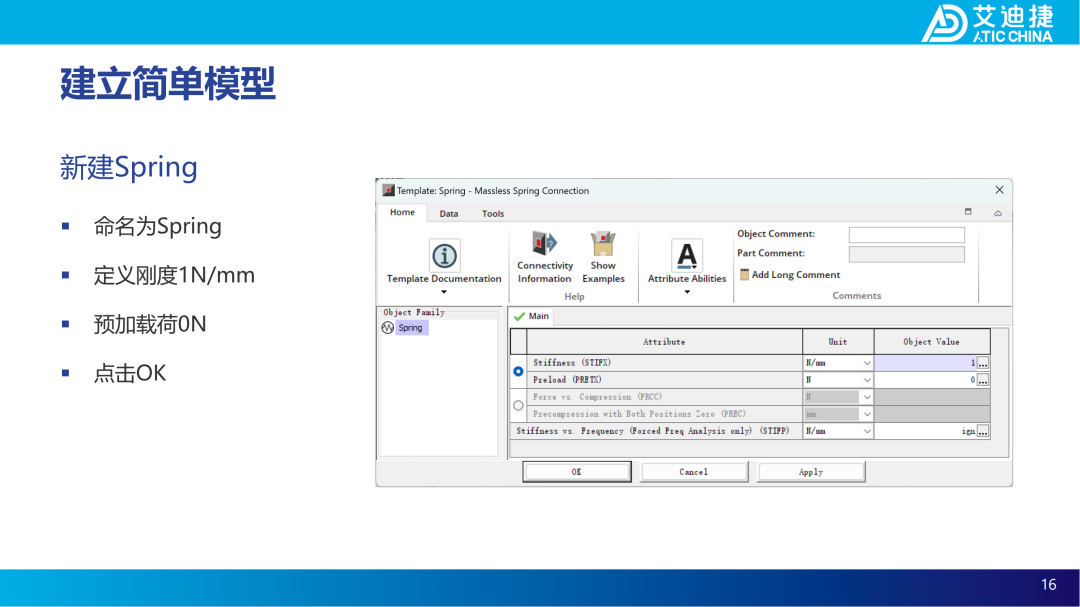Expand Precompression unit mm dropdown
The width and height of the screenshot is (1080, 607).
tap(866, 414)
